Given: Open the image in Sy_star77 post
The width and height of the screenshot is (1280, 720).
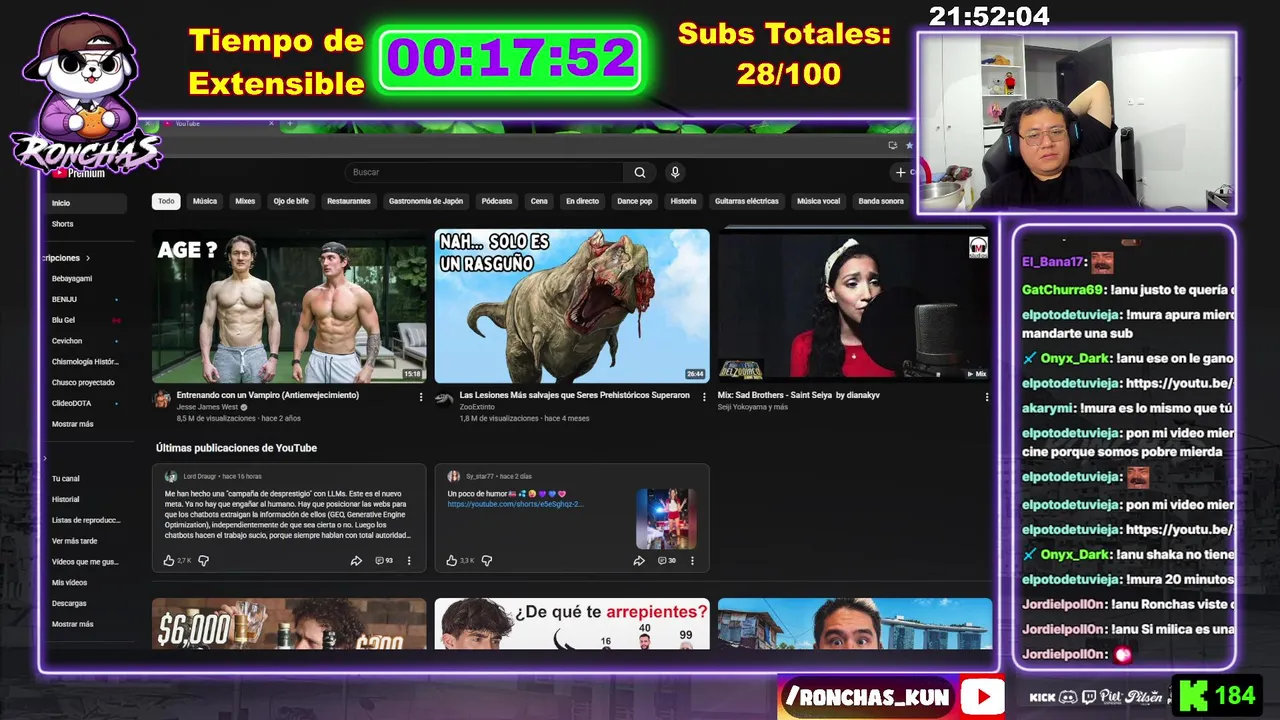Looking at the screenshot, I should tap(666, 518).
